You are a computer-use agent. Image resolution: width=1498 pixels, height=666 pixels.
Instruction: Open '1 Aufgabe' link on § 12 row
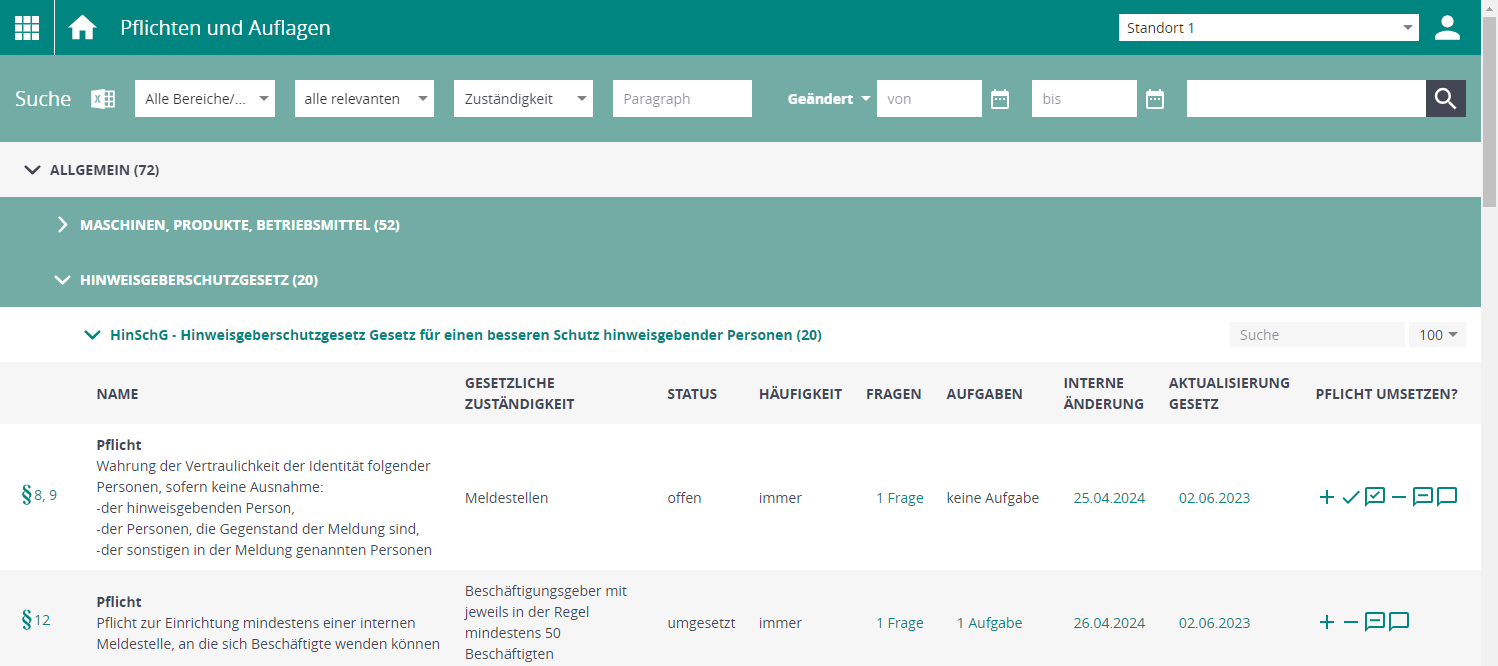coord(989,622)
